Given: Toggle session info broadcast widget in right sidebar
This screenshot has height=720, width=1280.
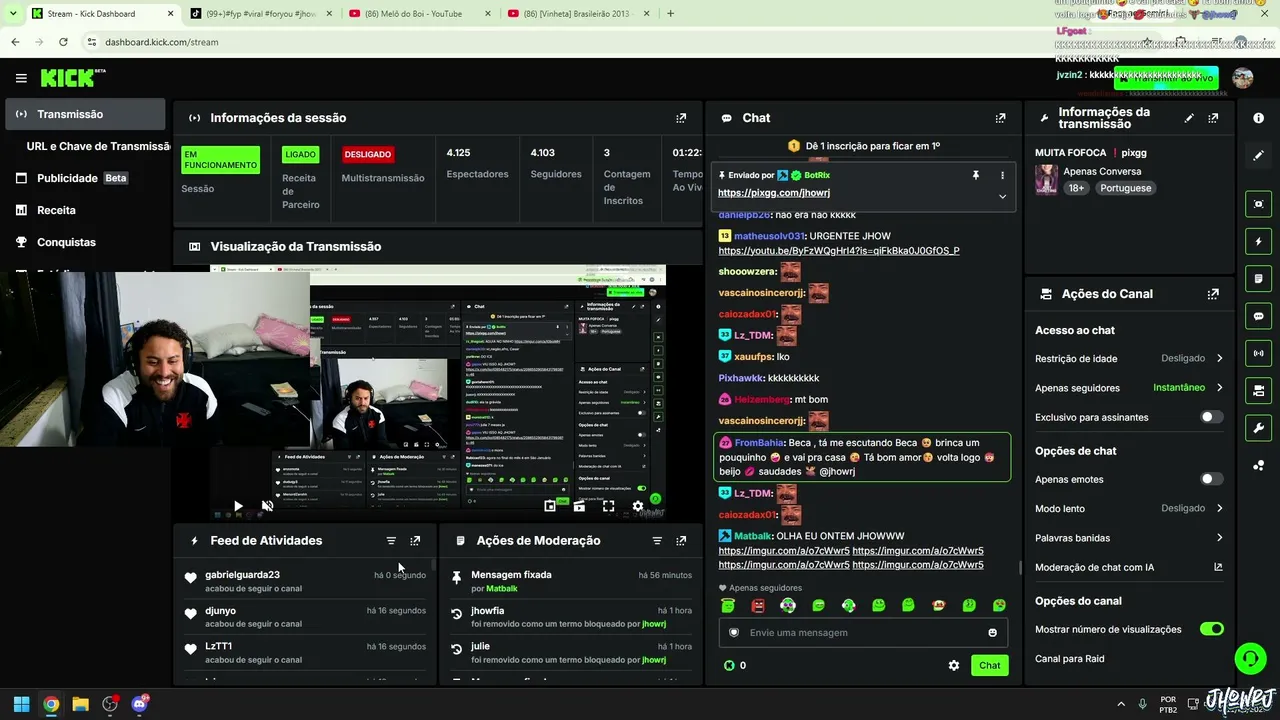Looking at the screenshot, I should coord(1259,353).
